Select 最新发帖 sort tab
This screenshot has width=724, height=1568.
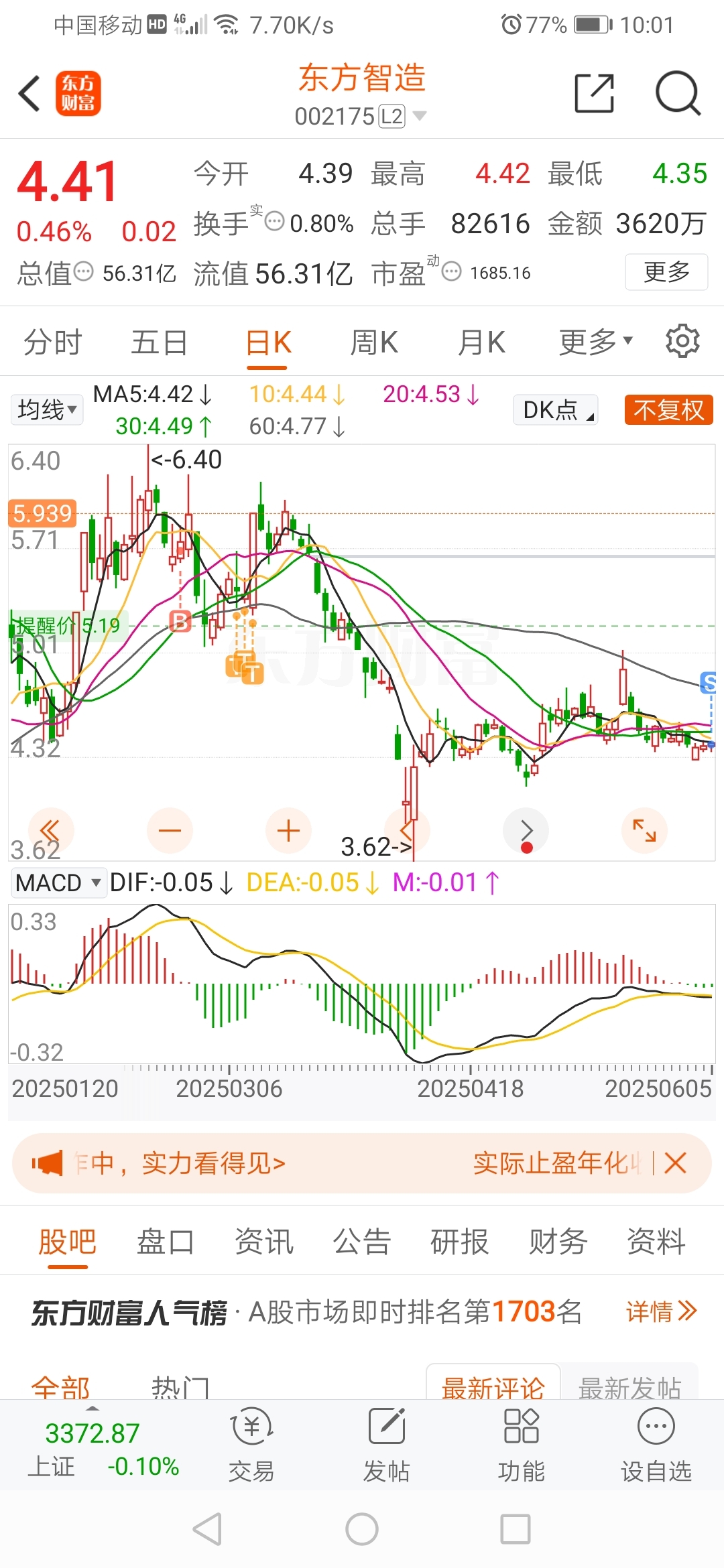pyautogui.click(x=629, y=1383)
